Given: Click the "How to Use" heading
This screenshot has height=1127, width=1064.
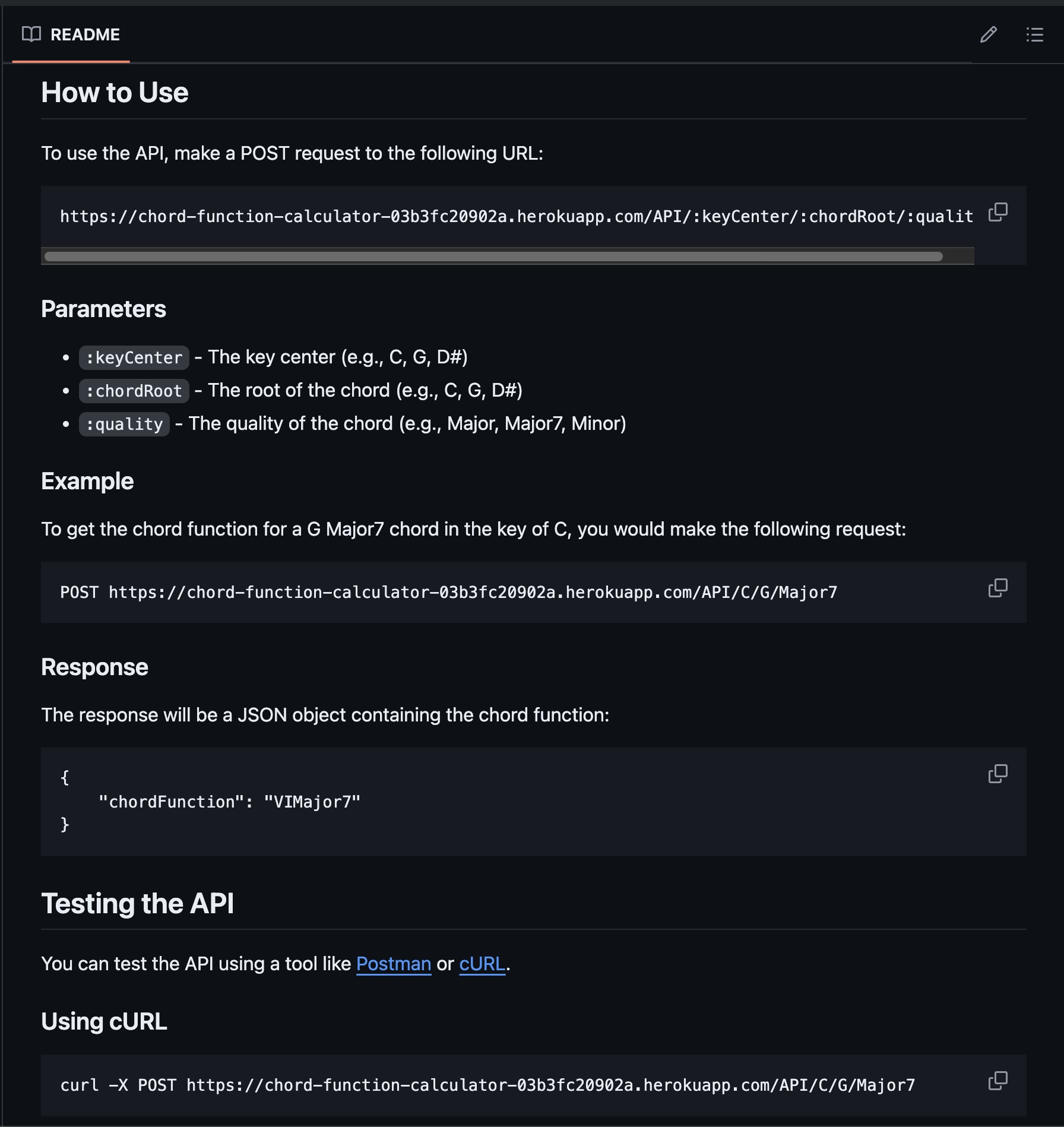Looking at the screenshot, I should coord(115,93).
